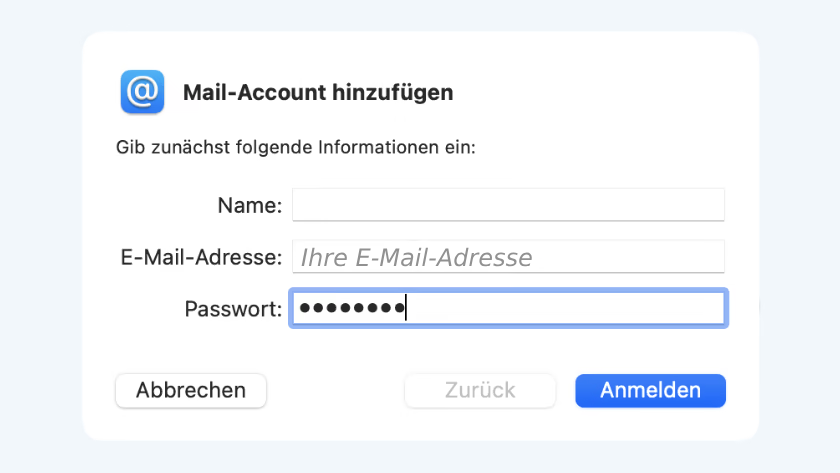Click the first password dot
Viewport: 840px width, 473px height.
pos(305,309)
